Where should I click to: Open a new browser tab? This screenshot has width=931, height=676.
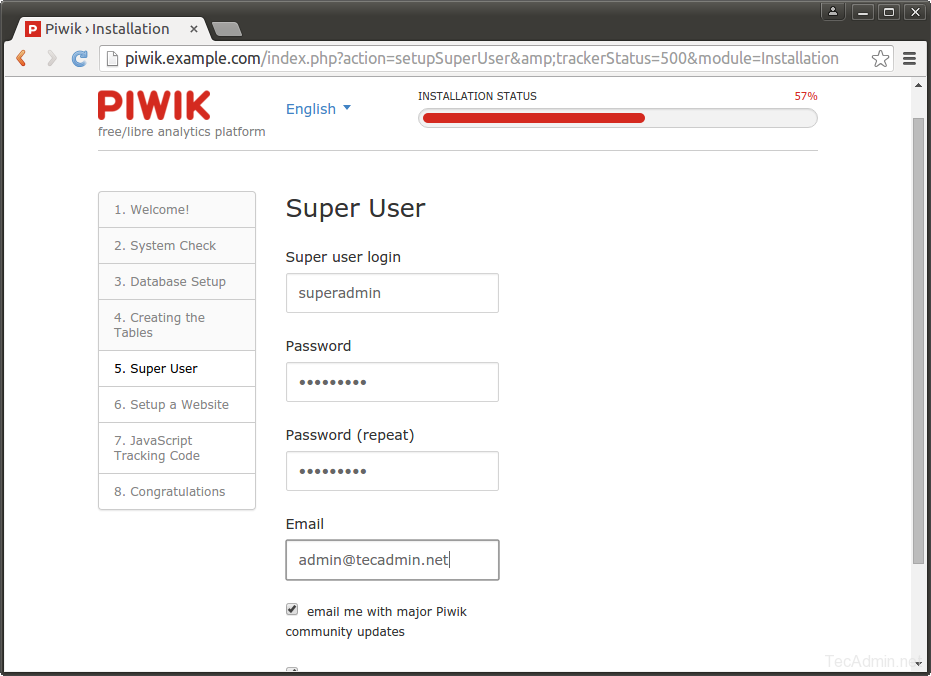(227, 29)
